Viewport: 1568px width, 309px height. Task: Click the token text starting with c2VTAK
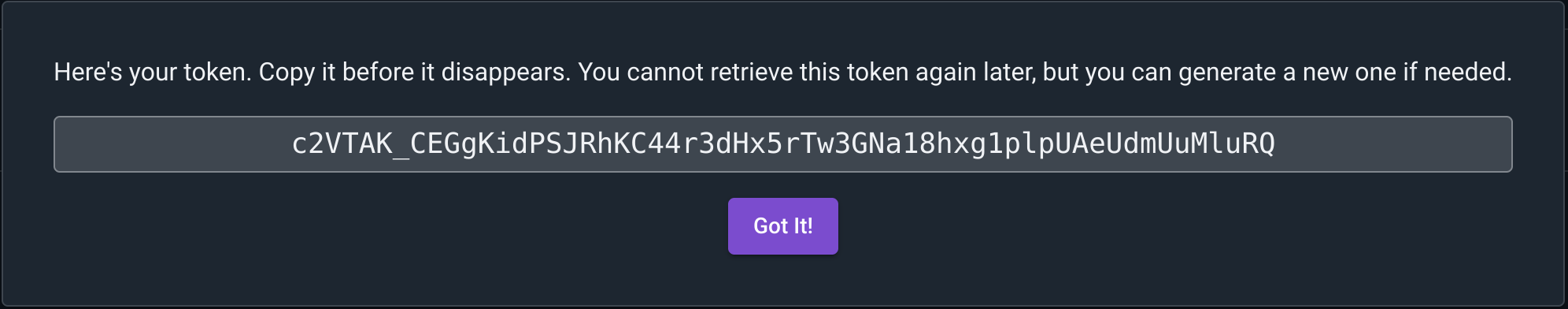pos(782,144)
